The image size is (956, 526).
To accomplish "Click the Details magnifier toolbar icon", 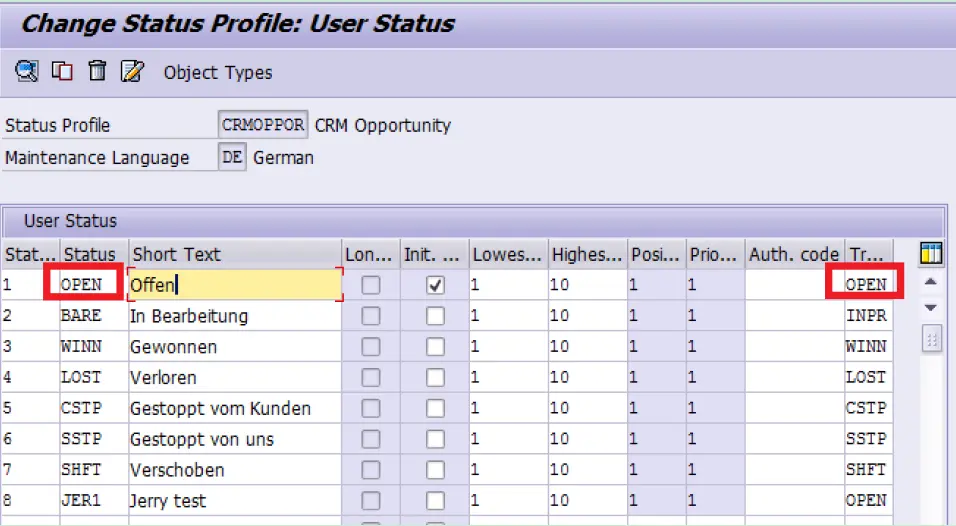I will pyautogui.click(x=26, y=71).
